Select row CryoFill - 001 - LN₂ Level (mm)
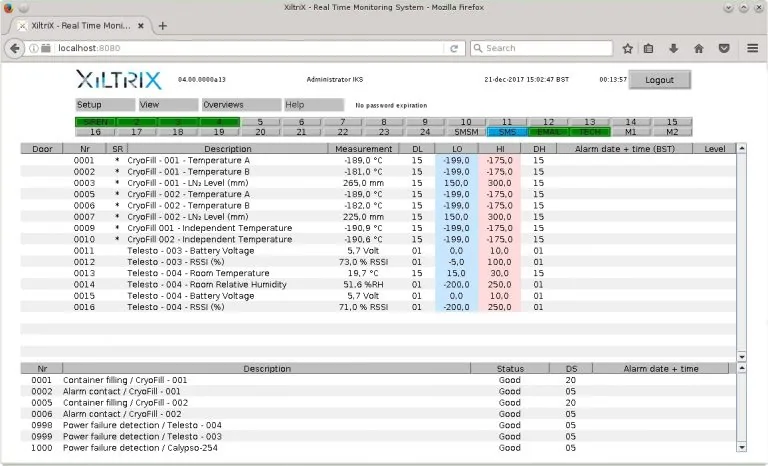 point(378,183)
